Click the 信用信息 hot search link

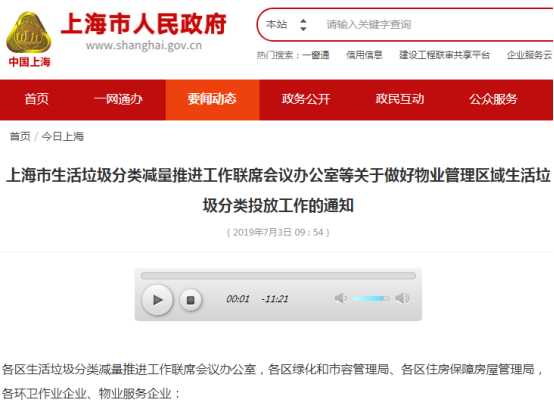364,55
